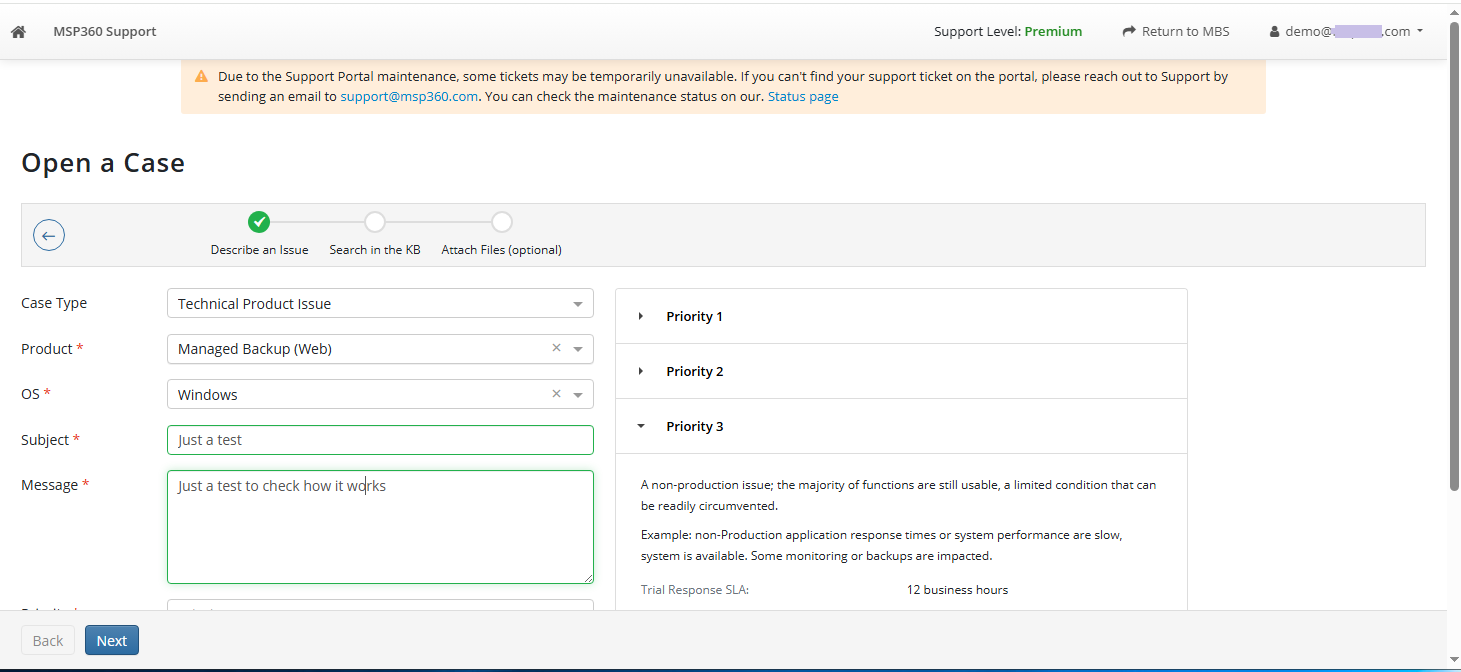Click the Support Level Premium text
This screenshot has height=672, width=1461.
[1008, 31]
